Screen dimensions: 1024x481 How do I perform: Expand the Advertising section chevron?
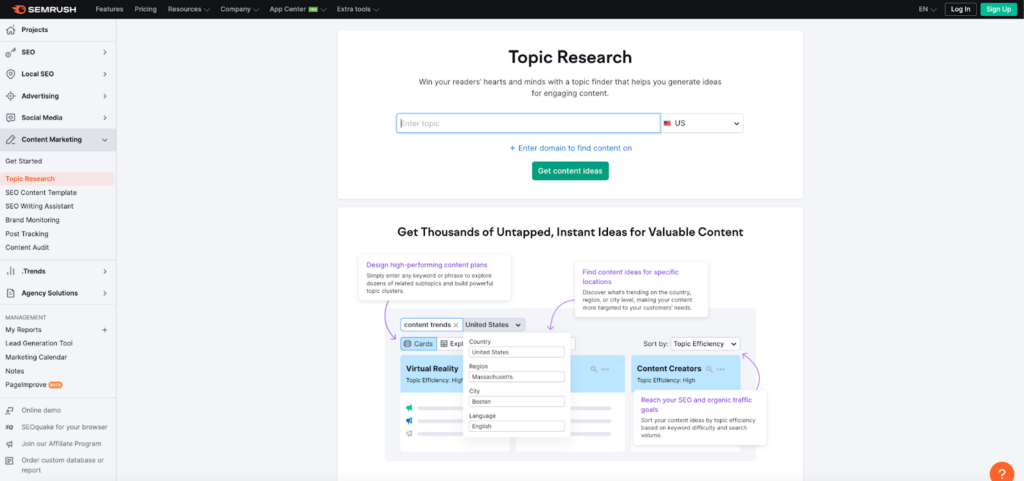104,96
